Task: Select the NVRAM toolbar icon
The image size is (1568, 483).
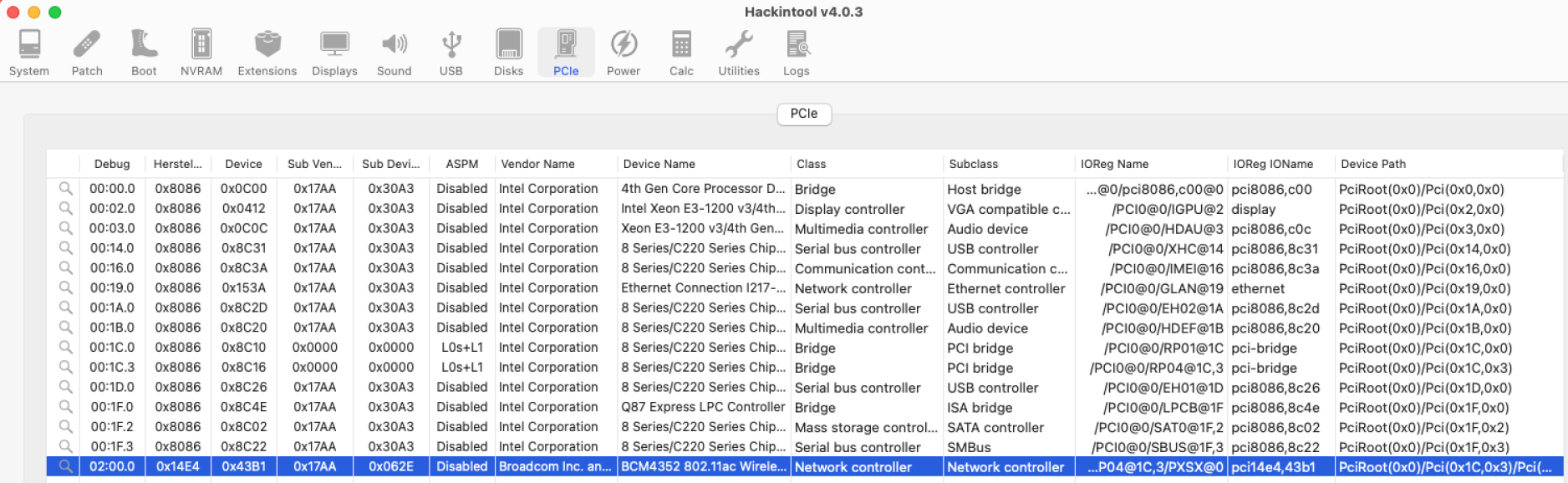Action: (201, 53)
